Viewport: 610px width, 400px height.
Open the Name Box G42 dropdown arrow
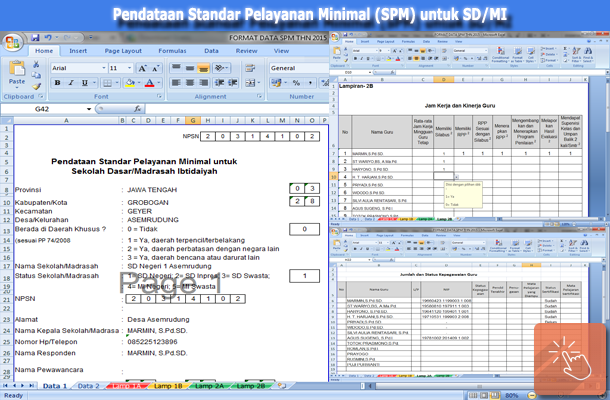pyautogui.click(x=89, y=109)
